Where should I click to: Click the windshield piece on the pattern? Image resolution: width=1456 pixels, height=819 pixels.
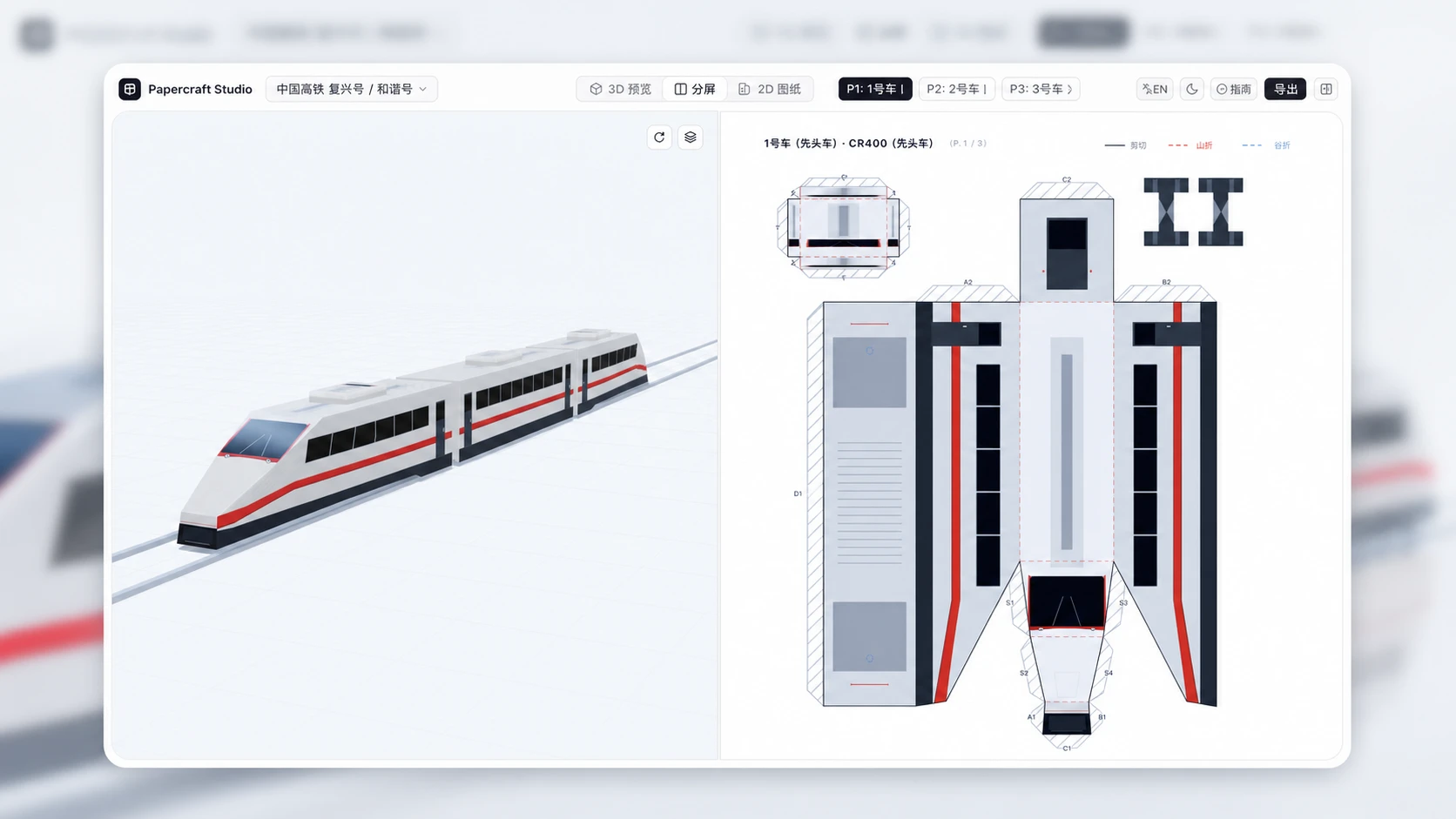pyautogui.click(x=1067, y=601)
